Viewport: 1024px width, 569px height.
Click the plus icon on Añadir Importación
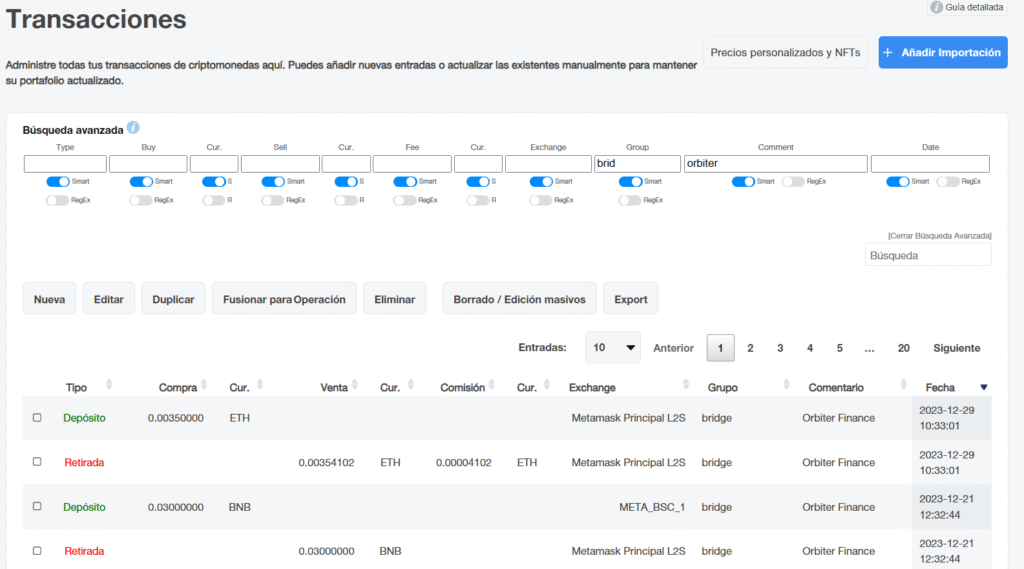pyautogui.click(x=888, y=52)
